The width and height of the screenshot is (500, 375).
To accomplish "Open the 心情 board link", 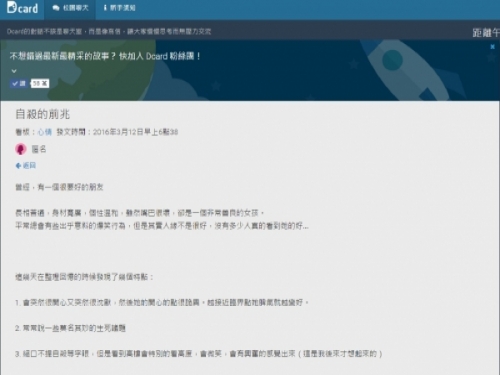I will [45, 132].
